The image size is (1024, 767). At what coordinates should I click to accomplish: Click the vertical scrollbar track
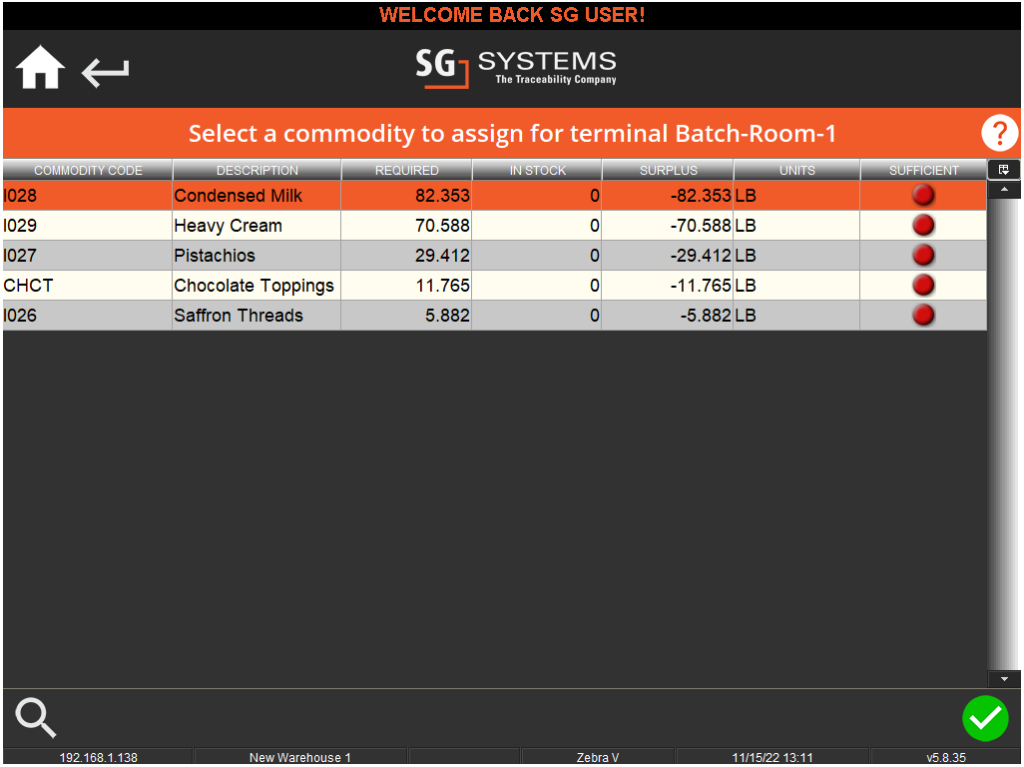click(x=1005, y=430)
